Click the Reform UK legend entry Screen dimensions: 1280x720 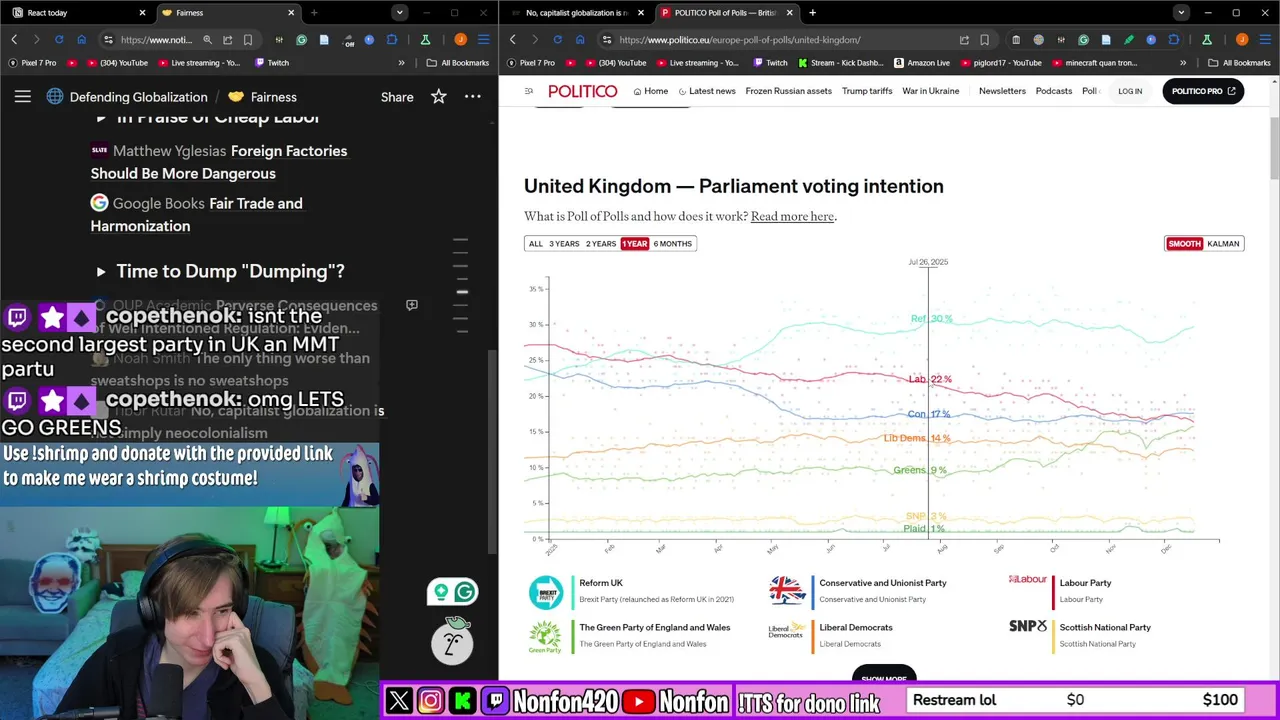tap(632, 591)
